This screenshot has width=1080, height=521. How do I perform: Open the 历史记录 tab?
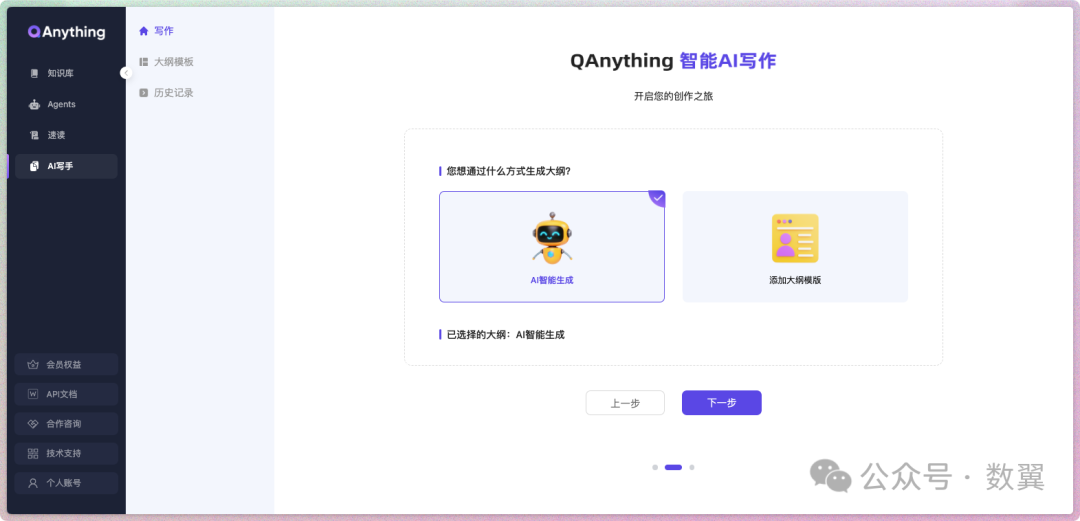[166, 92]
